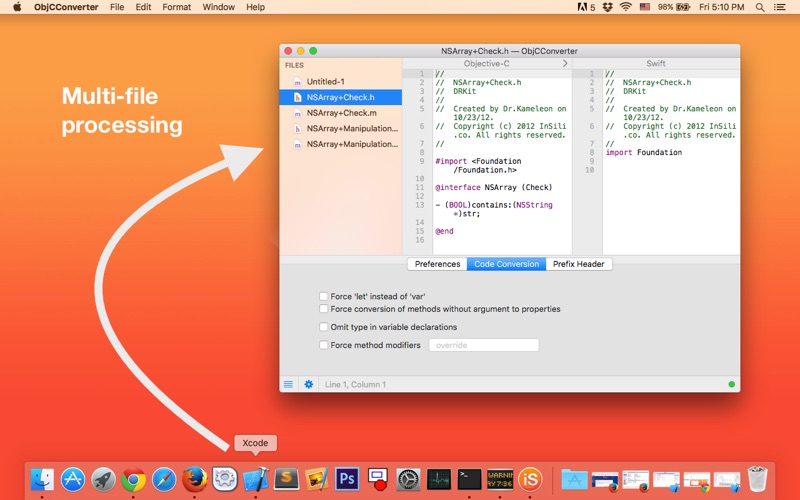800x500 pixels.
Task: Open System Preferences in the Dock
Action: tap(408, 480)
